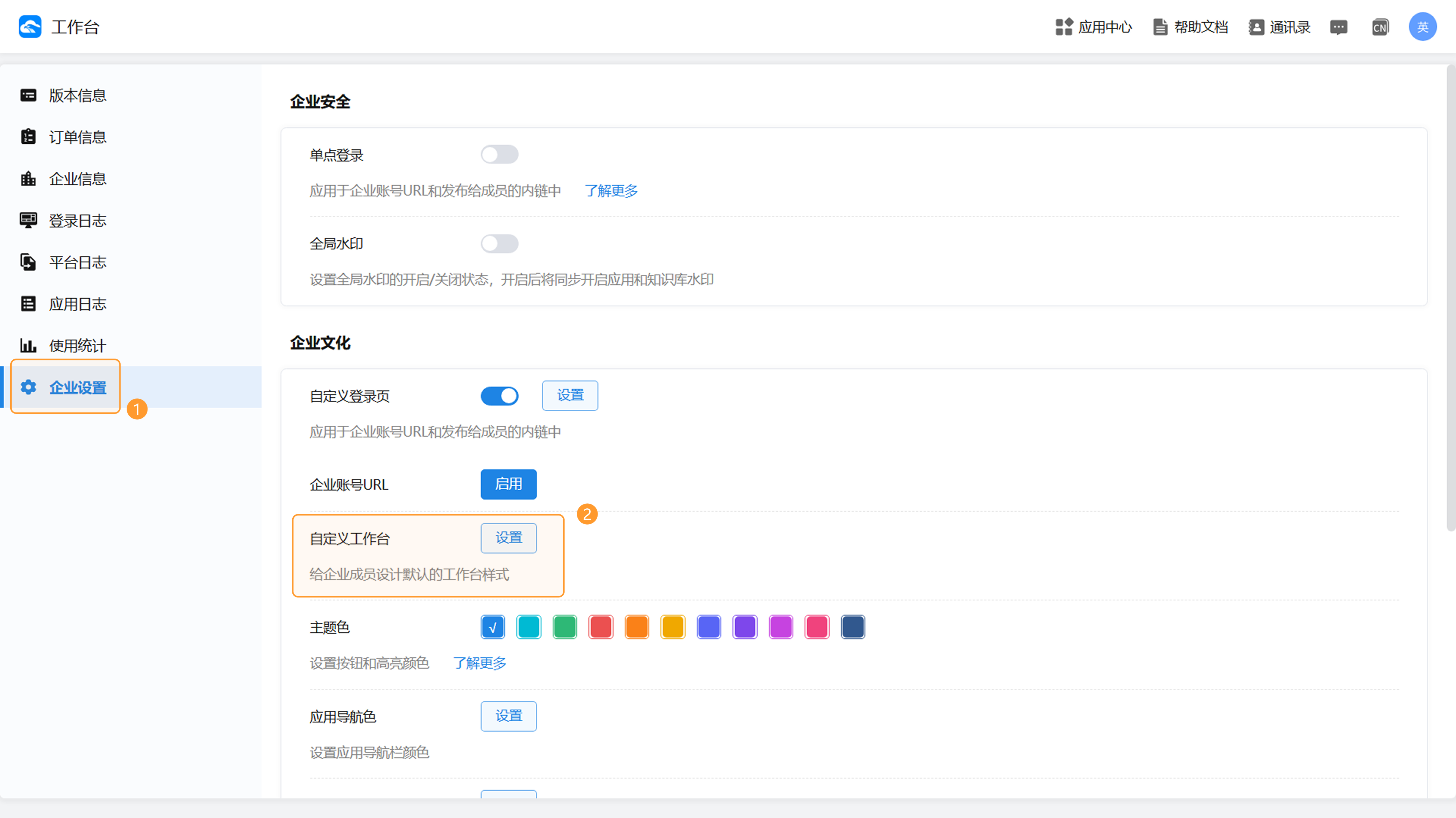Pick the yellow theme color swatch

click(673, 627)
